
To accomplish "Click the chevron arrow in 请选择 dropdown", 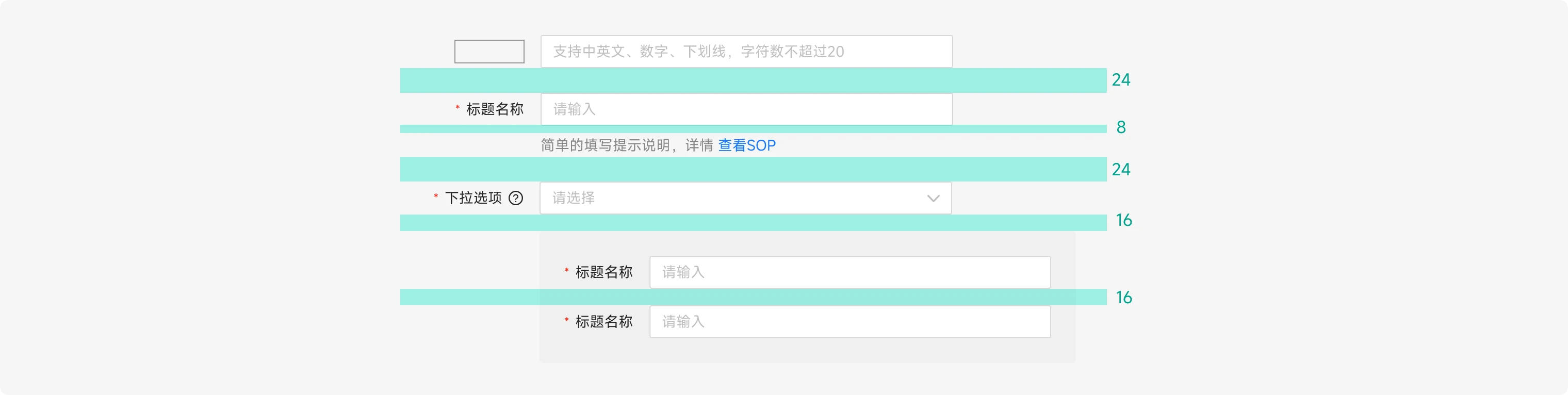I will pos(933,199).
